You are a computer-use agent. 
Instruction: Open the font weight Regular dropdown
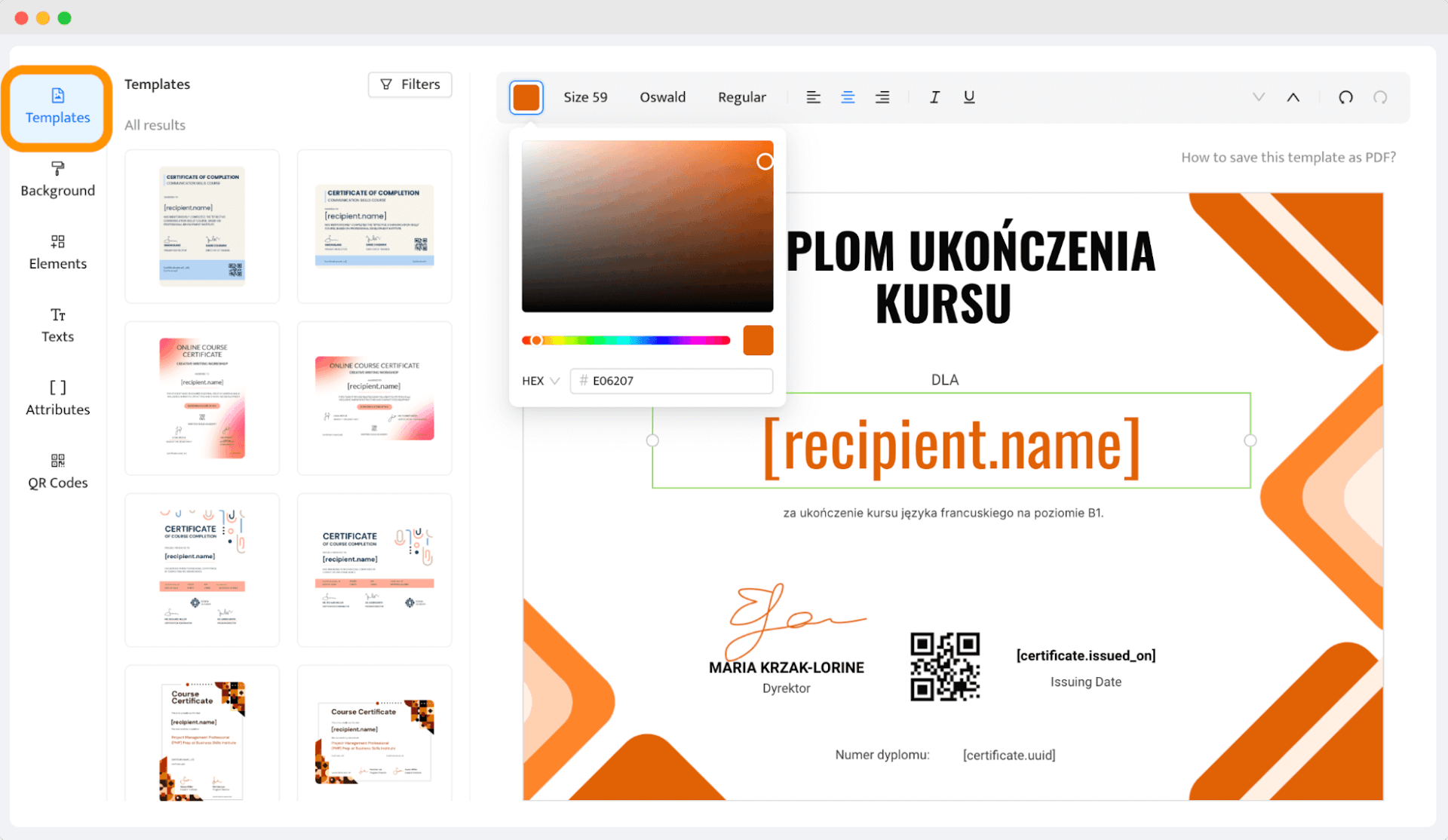[742, 96]
